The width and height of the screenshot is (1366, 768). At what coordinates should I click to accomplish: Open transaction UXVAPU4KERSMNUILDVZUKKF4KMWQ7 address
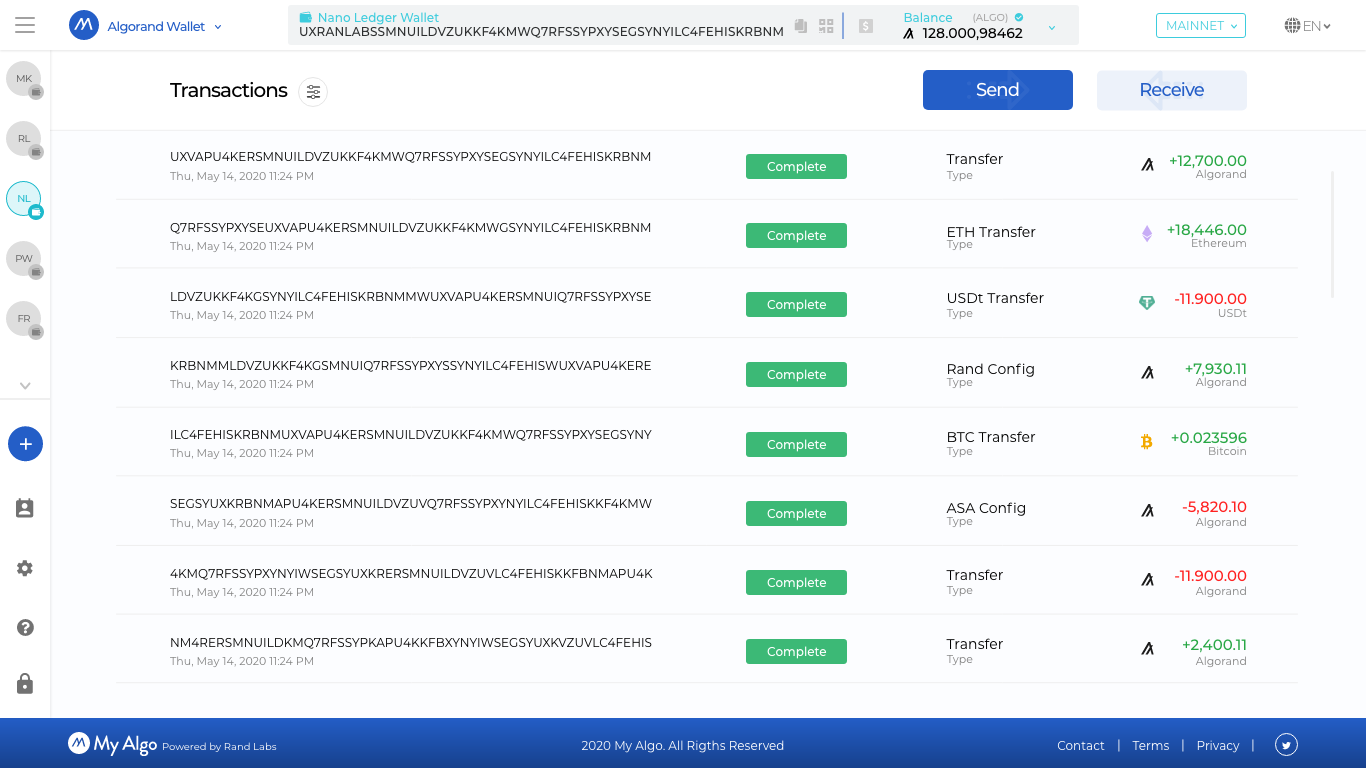click(x=410, y=157)
